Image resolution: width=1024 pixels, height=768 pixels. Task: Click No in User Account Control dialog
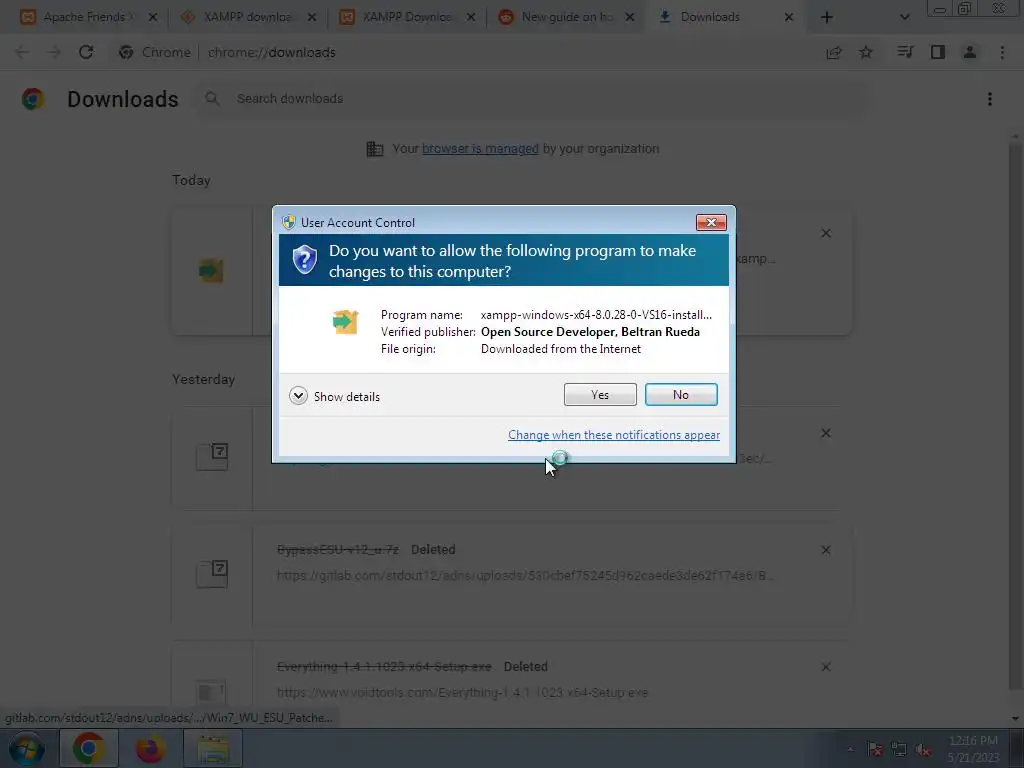[680, 394]
